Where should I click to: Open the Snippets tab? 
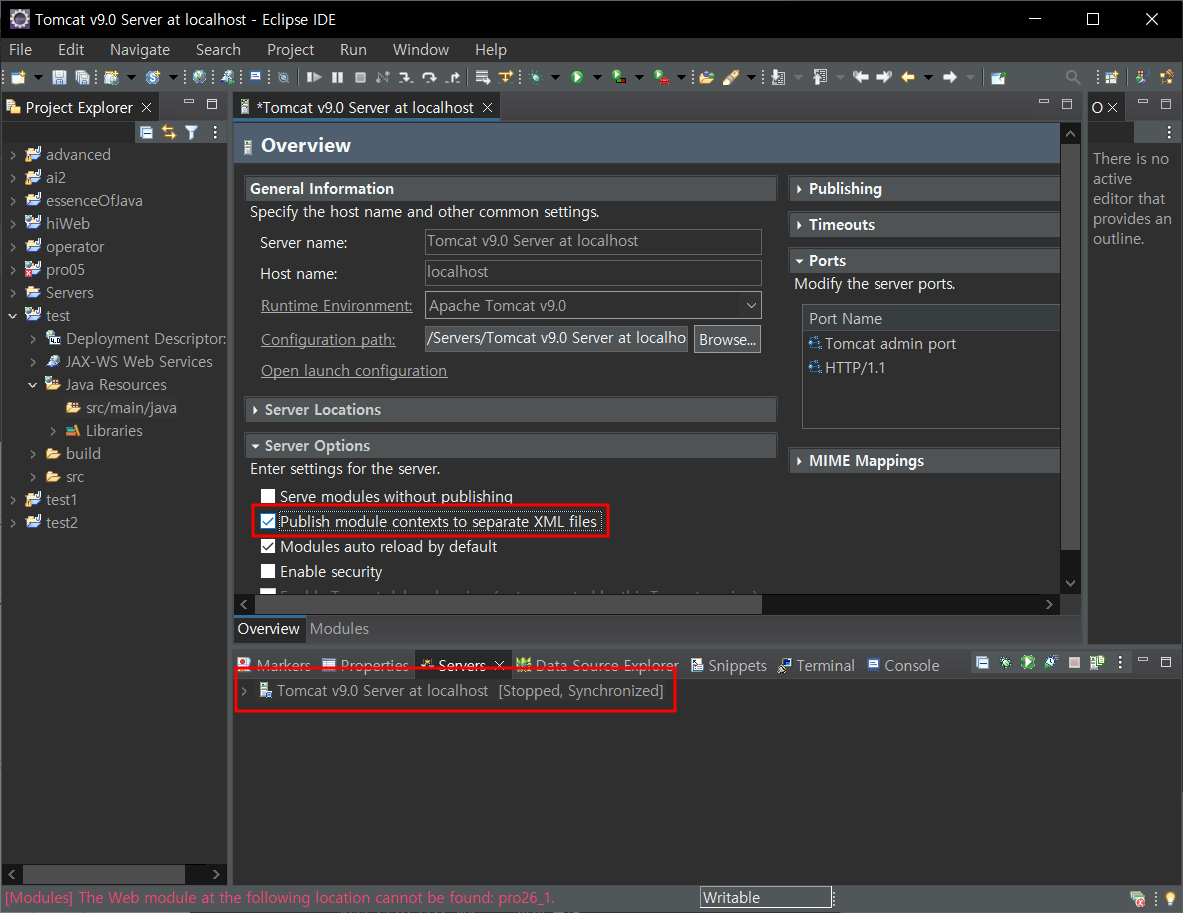coord(729,666)
